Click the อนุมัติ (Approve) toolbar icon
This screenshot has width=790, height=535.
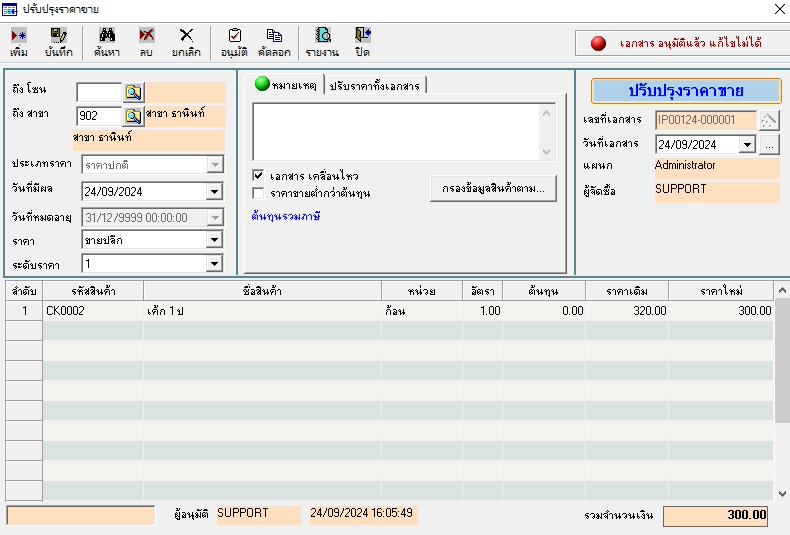click(234, 40)
